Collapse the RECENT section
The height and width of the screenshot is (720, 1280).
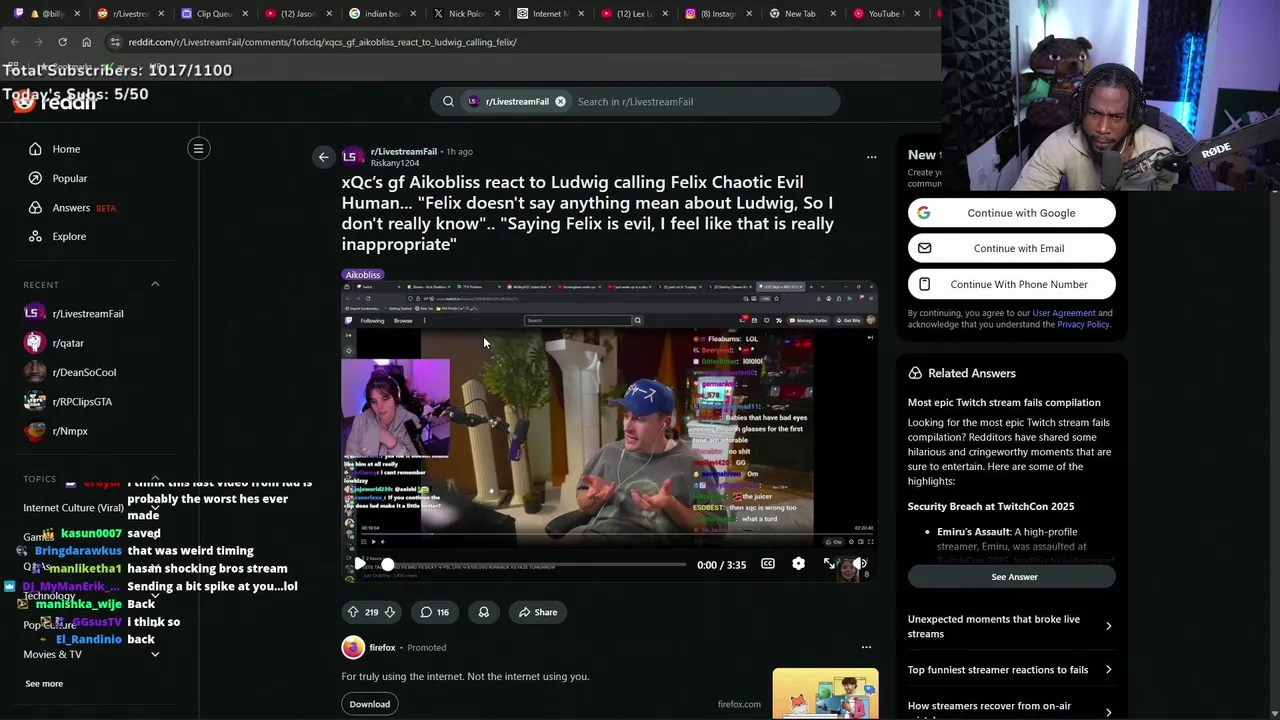155,284
